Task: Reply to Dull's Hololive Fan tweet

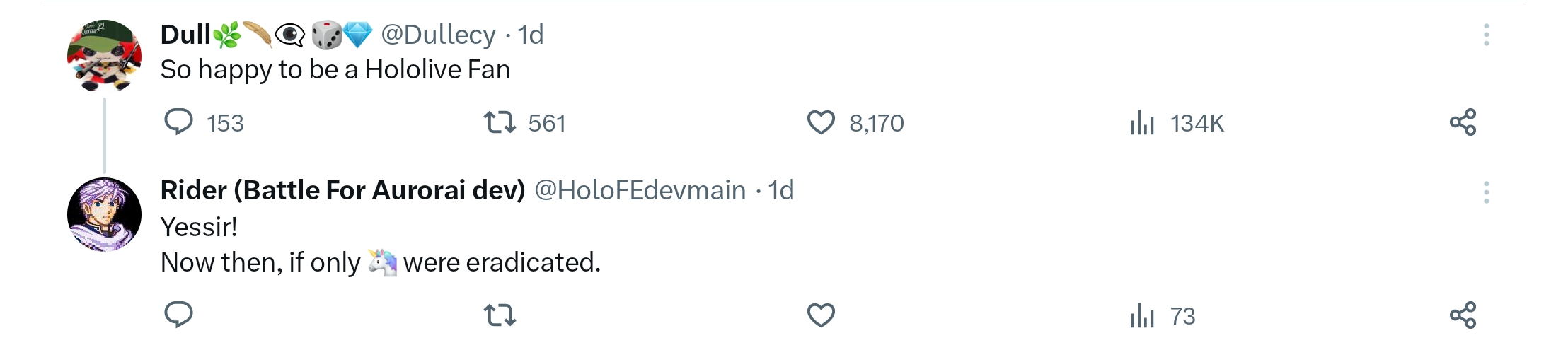Action: point(178,122)
